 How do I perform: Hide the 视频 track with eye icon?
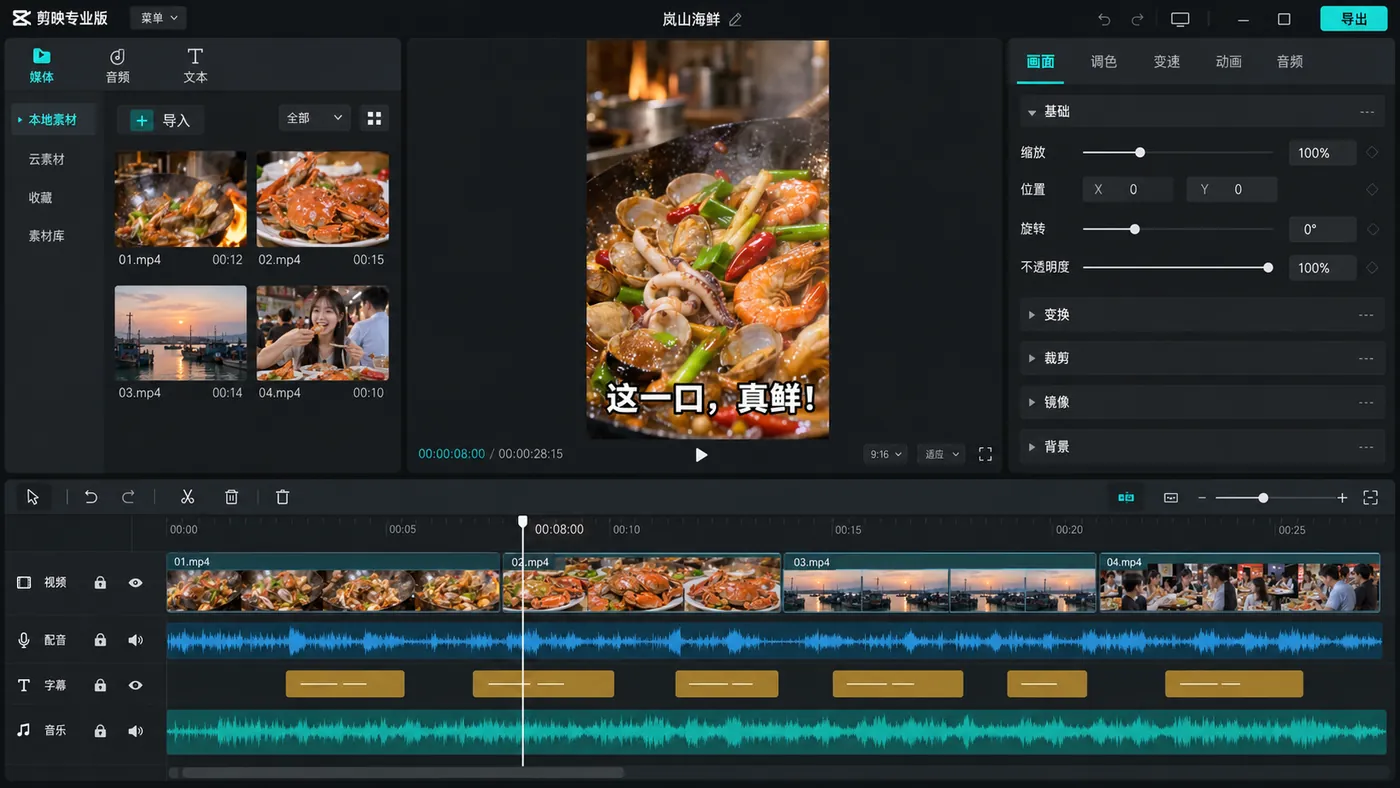(x=135, y=583)
